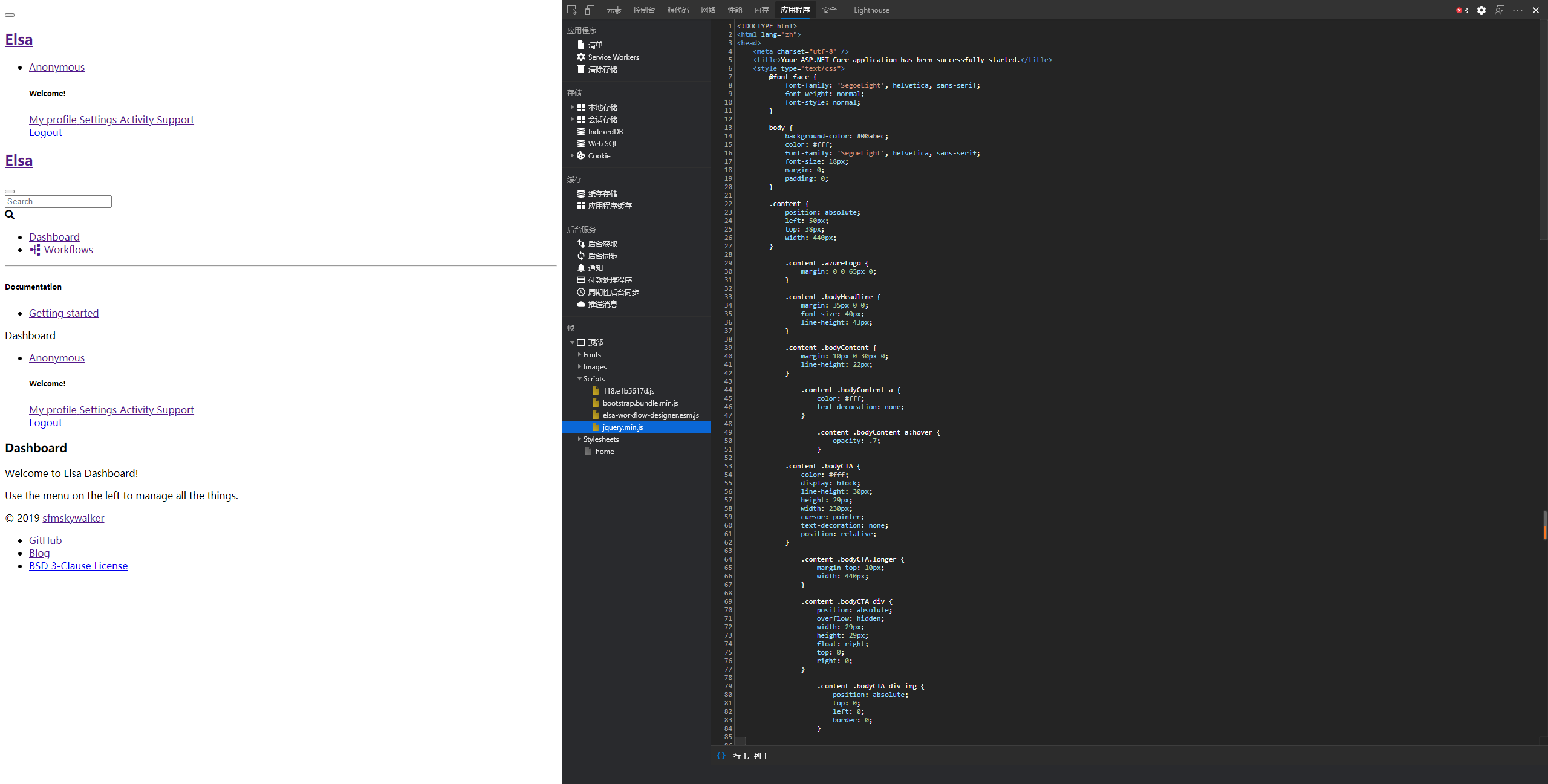Expand the Stylesheets folder
Viewport: 1548px width, 784px height.
coord(579,439)
